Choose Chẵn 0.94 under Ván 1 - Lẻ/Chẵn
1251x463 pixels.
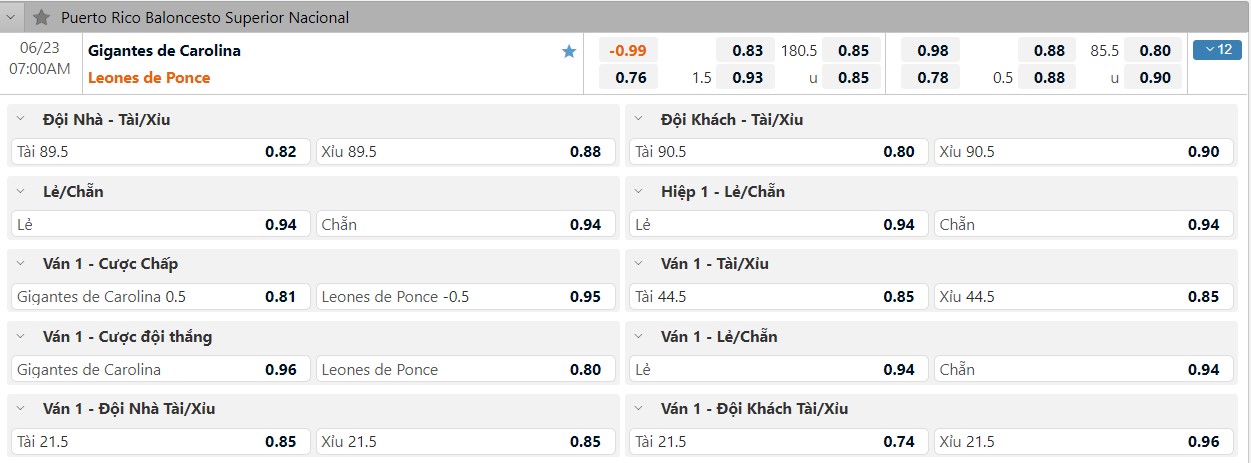[1082, 369]
